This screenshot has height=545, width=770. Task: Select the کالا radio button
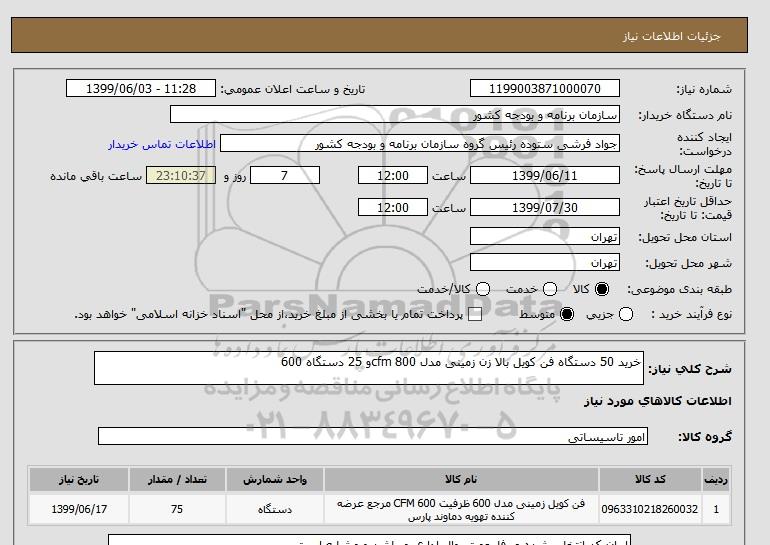pos(602,289)
